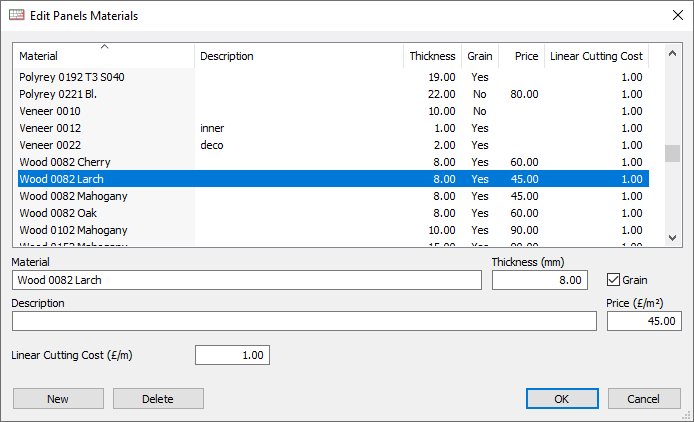Select the Wood 0082 Cherry row
This screenshot has height=422, width=694.
tap(333, 162)
